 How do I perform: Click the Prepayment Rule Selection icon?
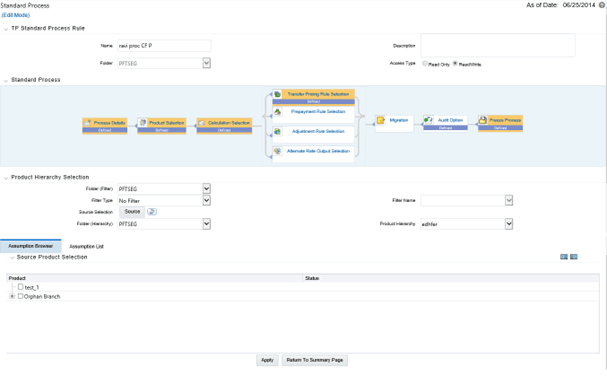pos(277,112)
